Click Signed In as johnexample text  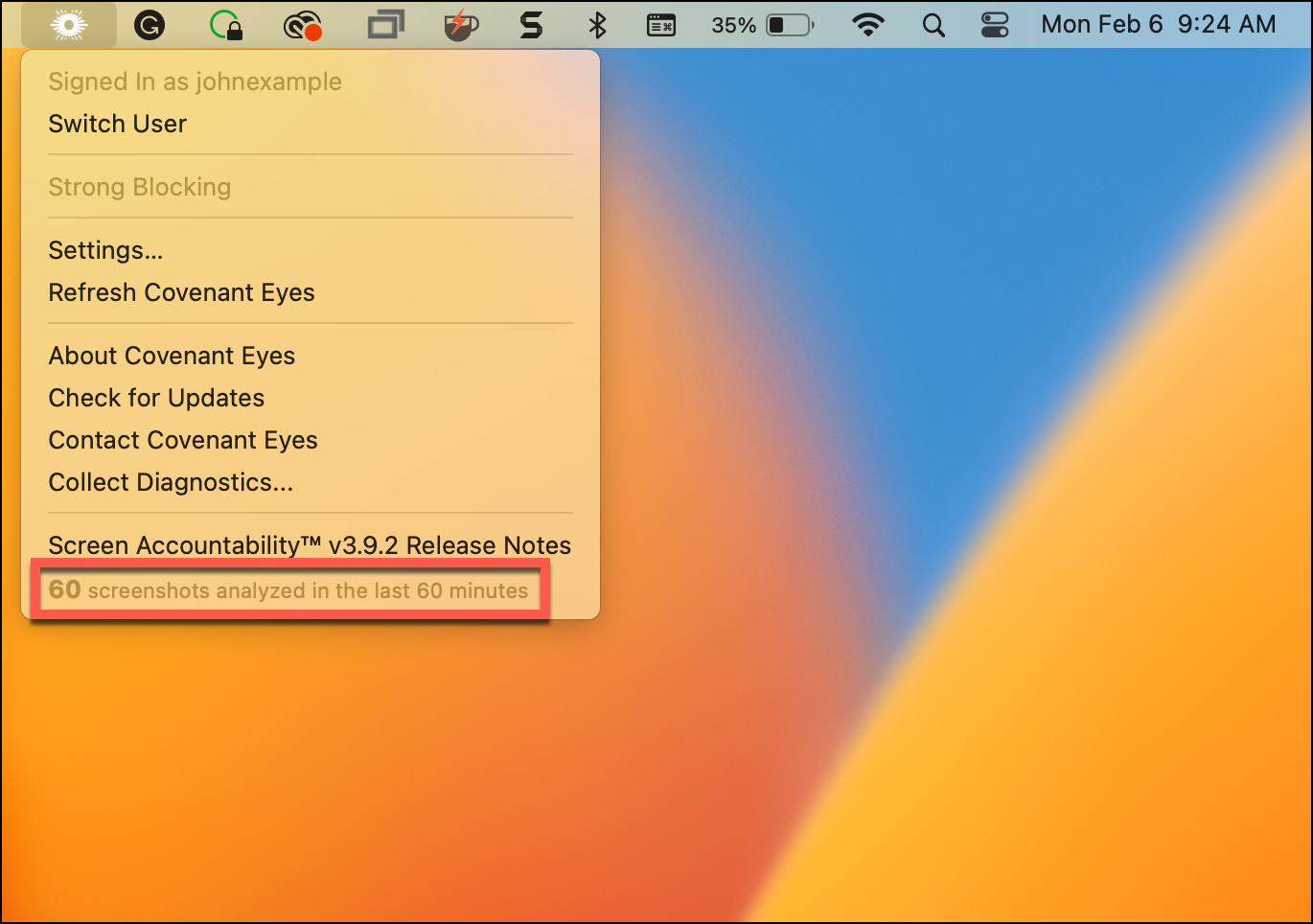(x=196, y=81)
